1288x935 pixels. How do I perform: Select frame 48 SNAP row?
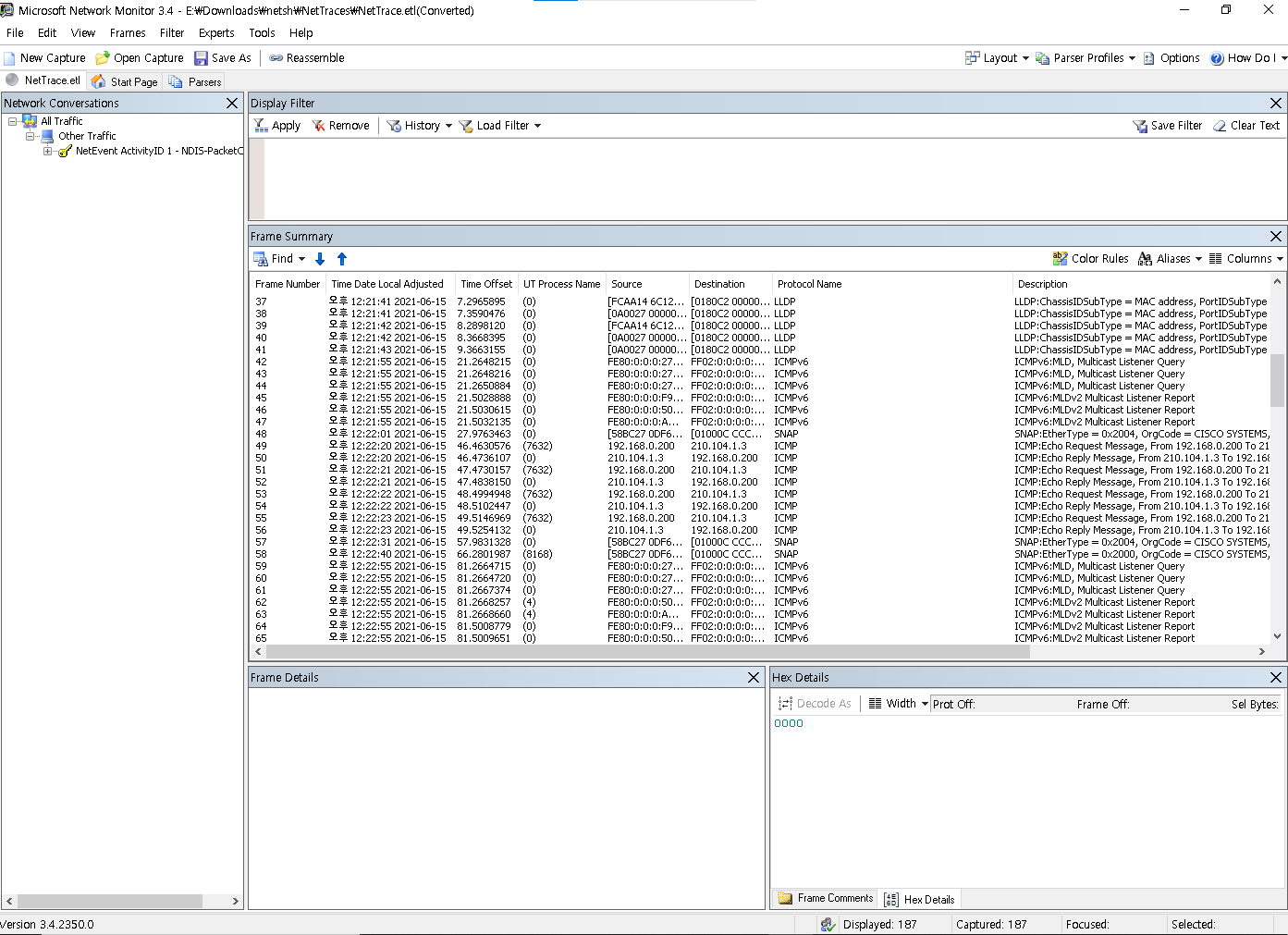point(760,434)
